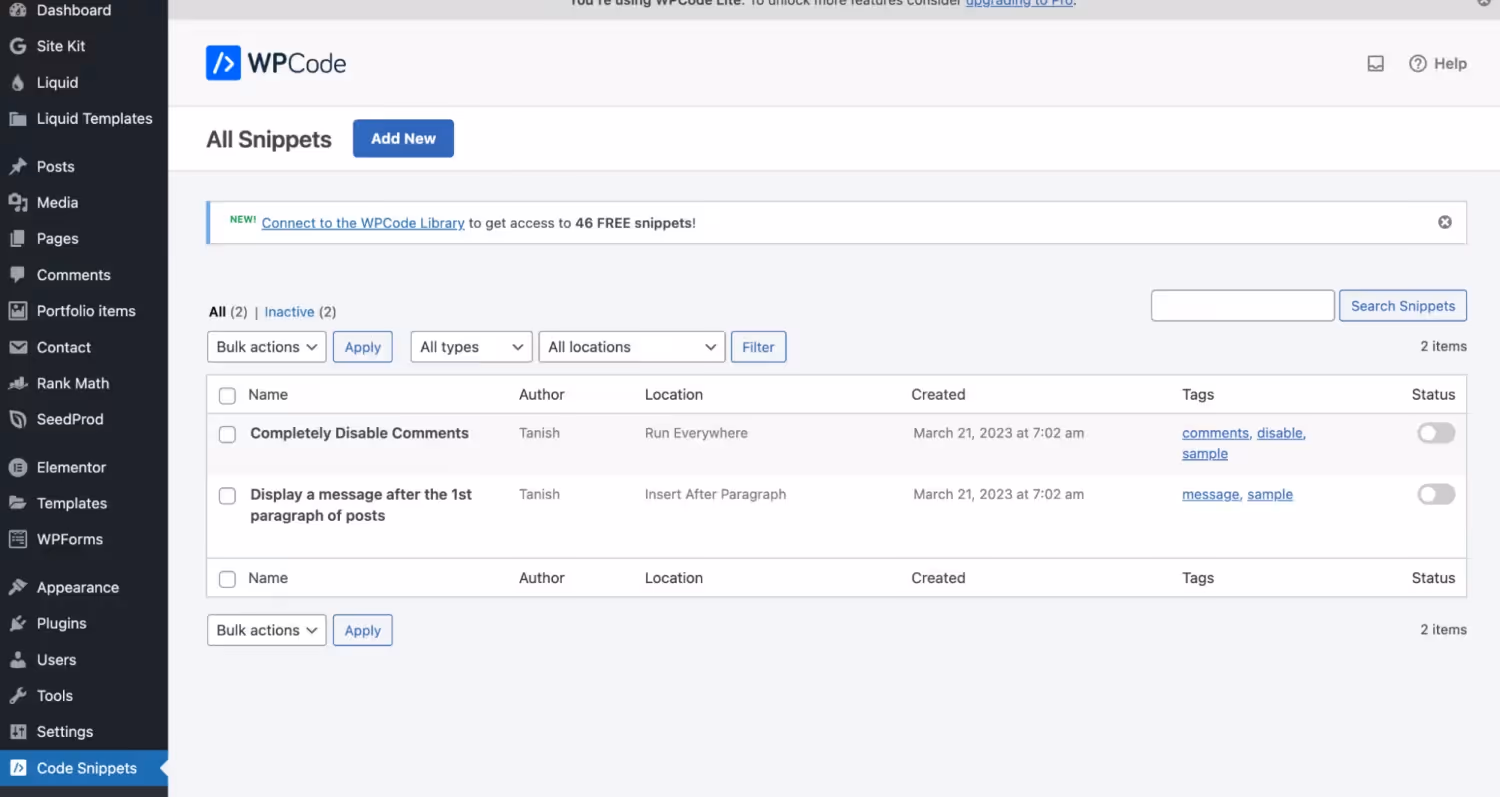Click the SeedProd icon
Viewport: 1500px width, 797px height.
[x=17, y=419]
